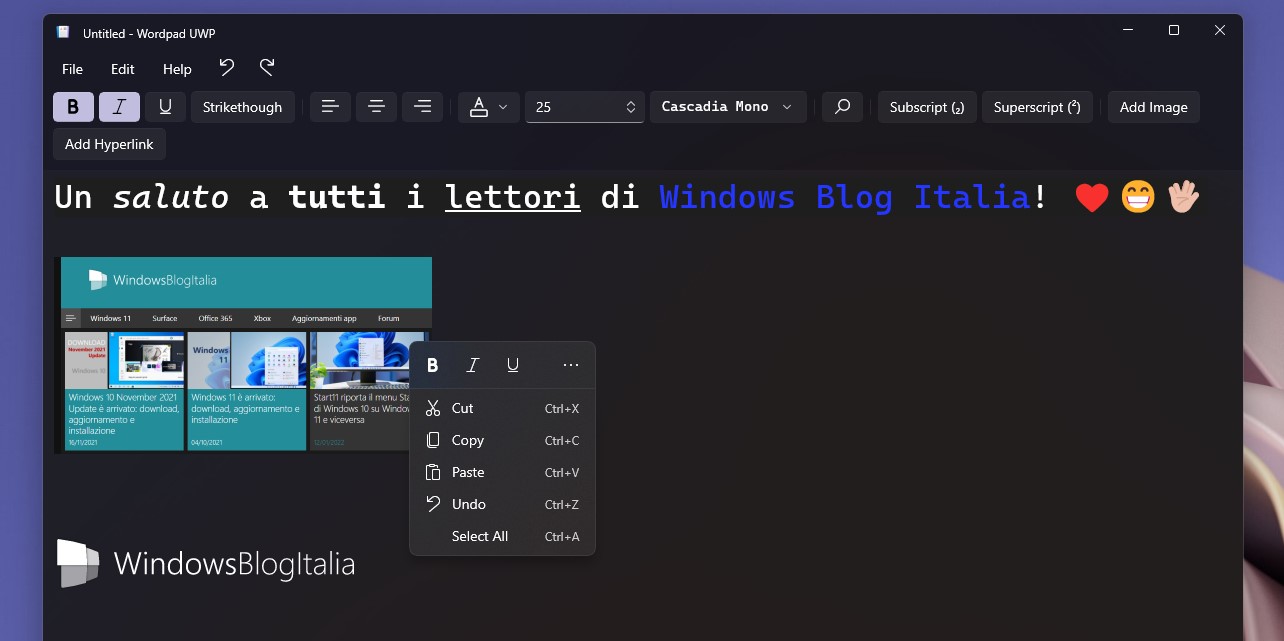Toggle Italic in the main toolbar
The image size is (1284, 641).
pos(119,107)
